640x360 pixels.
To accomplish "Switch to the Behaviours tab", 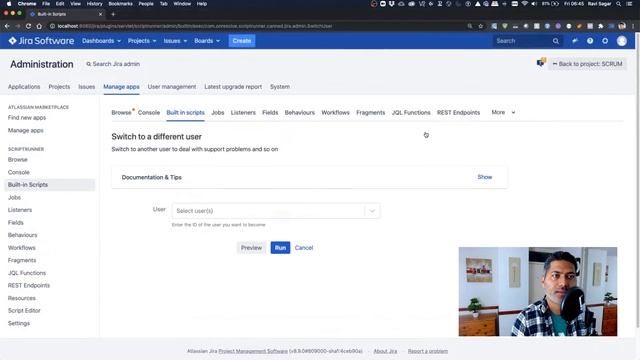I will 300,113.
